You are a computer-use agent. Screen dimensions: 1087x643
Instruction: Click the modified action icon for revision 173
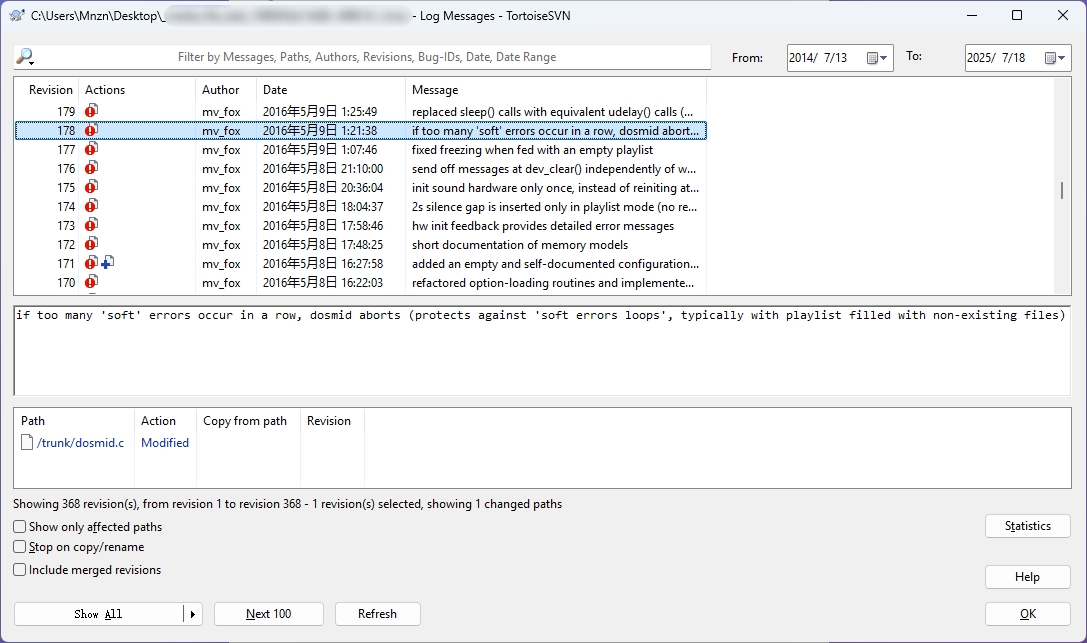pyautogui.click(x=91, y=225)
